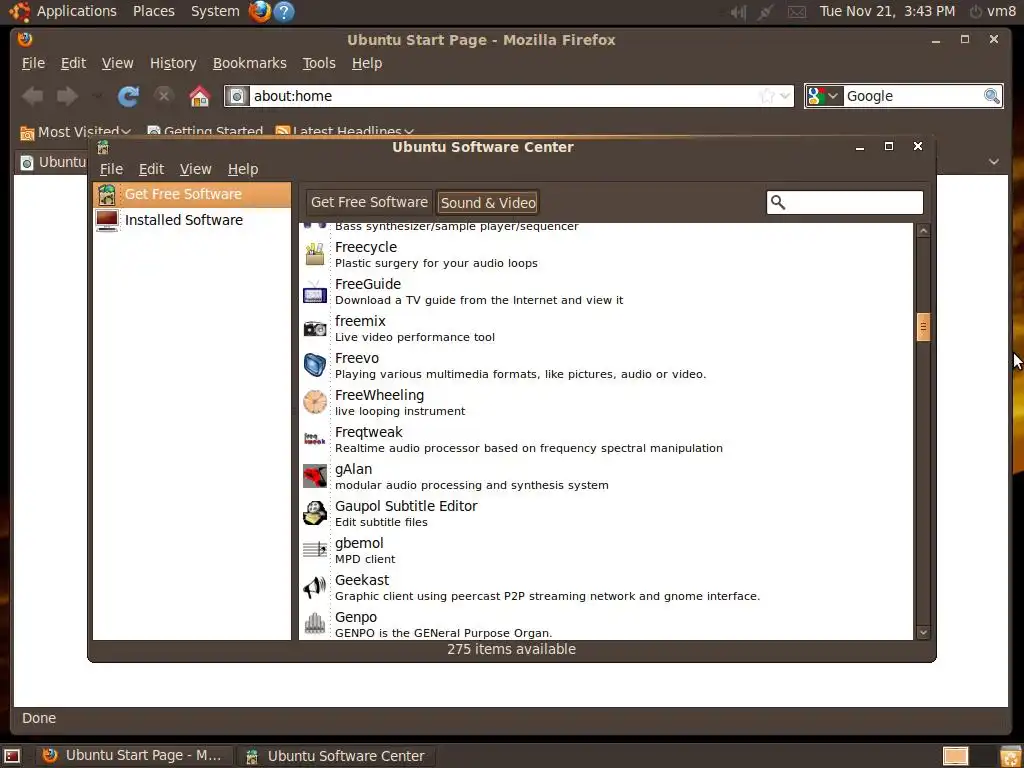Select the Freqtweak entry name

click(x=368, y=432)
